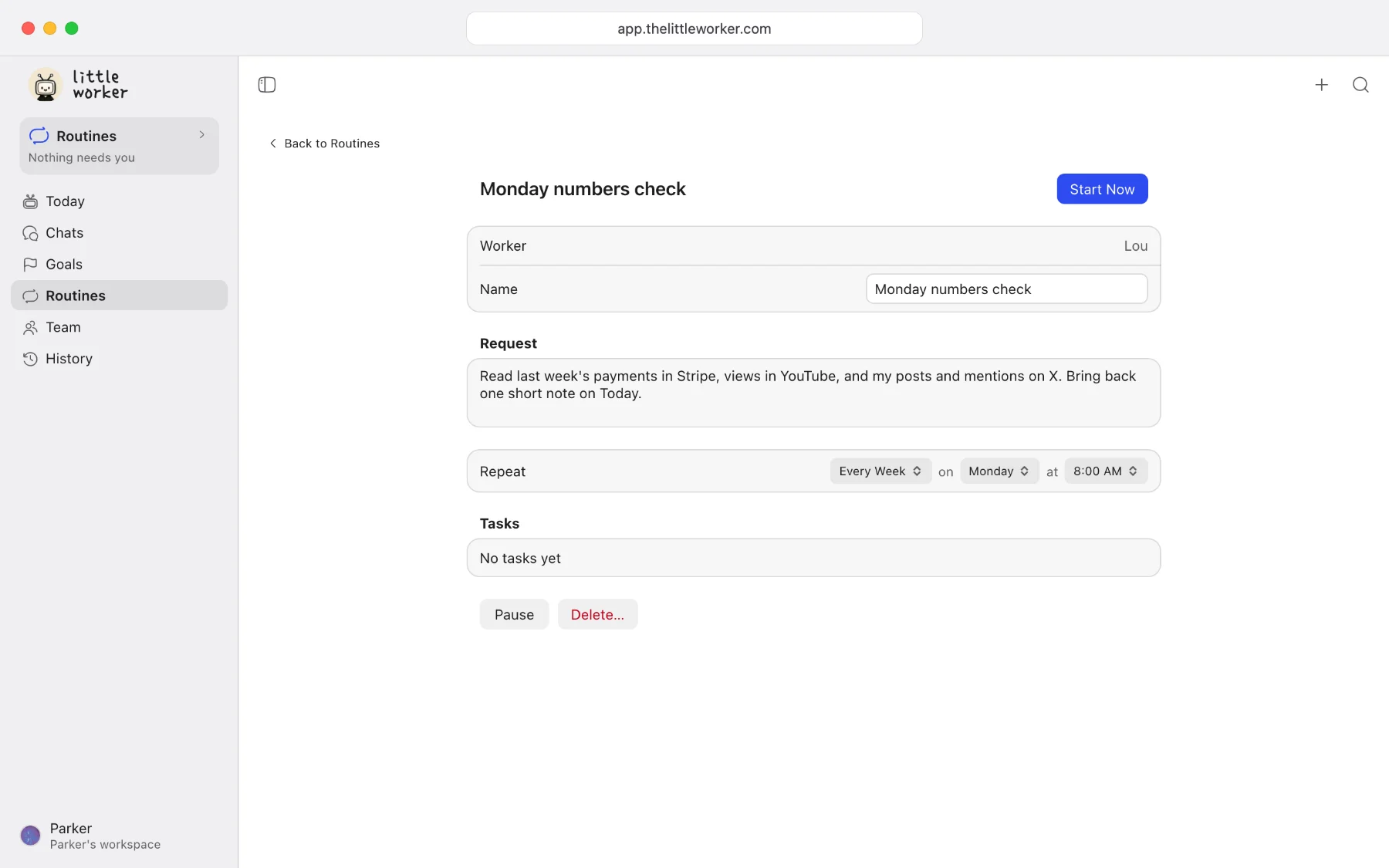1389x868 pixels.
Task: Click the No tasks yet row
Action: [x=813, y=558]
